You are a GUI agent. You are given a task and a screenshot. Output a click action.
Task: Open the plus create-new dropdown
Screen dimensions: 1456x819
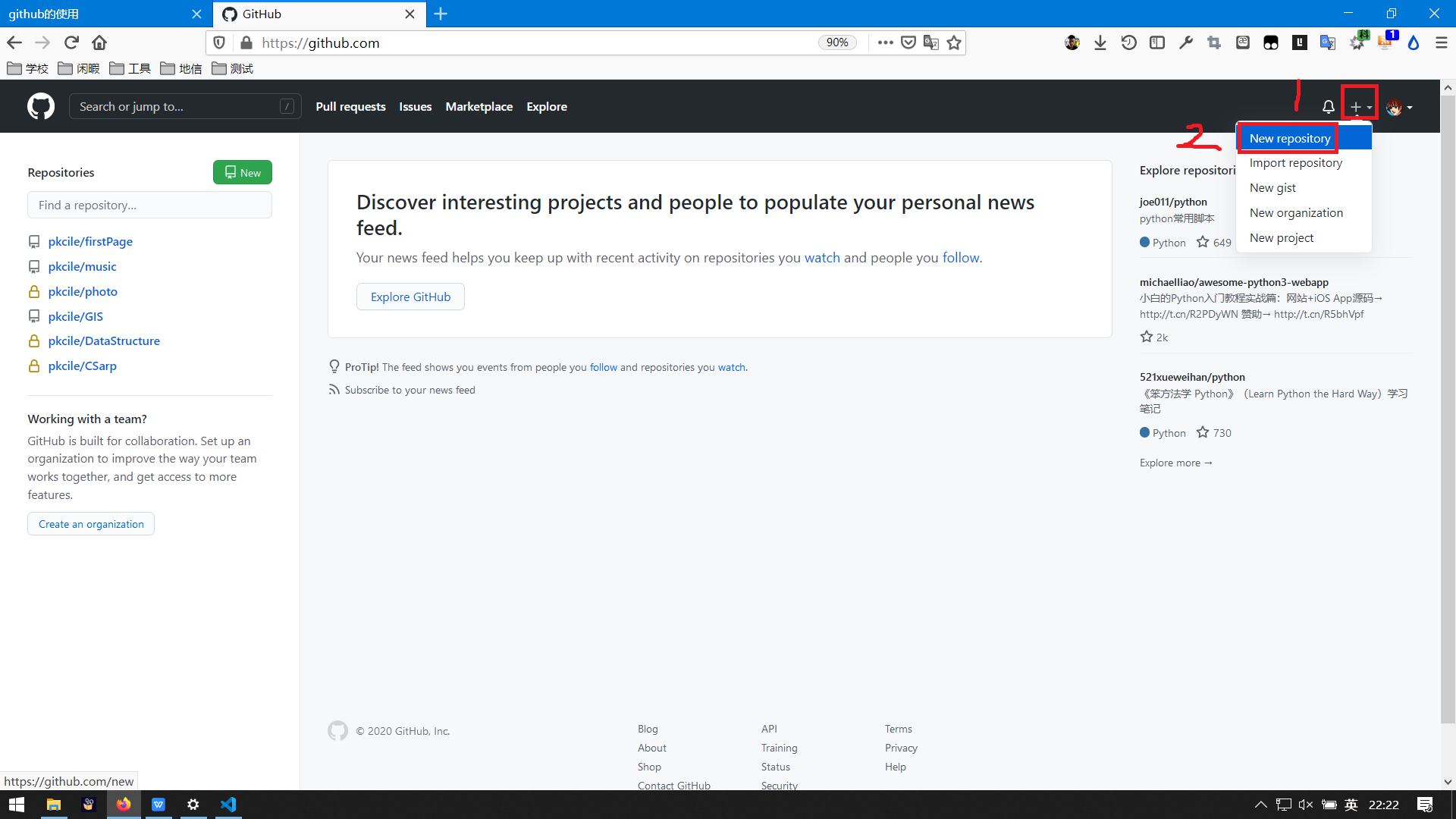pos(1360,107)
